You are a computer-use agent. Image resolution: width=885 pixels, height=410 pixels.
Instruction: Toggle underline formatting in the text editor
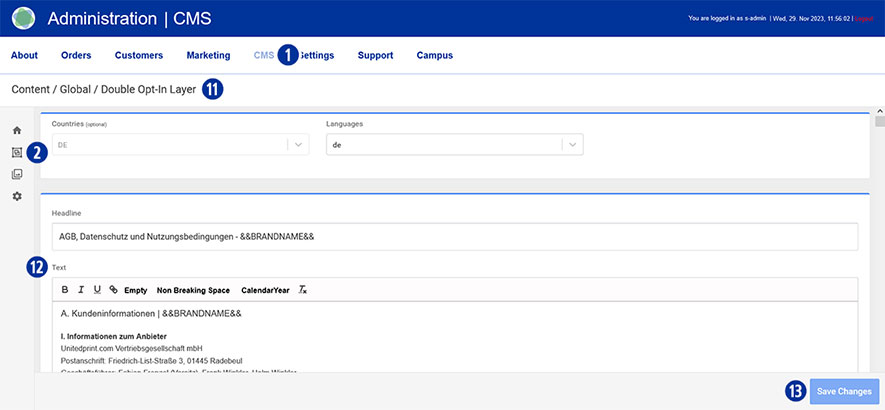[97, 290]
